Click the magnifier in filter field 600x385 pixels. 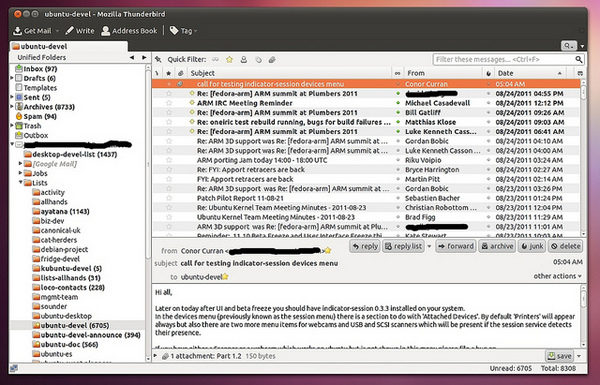579,60
